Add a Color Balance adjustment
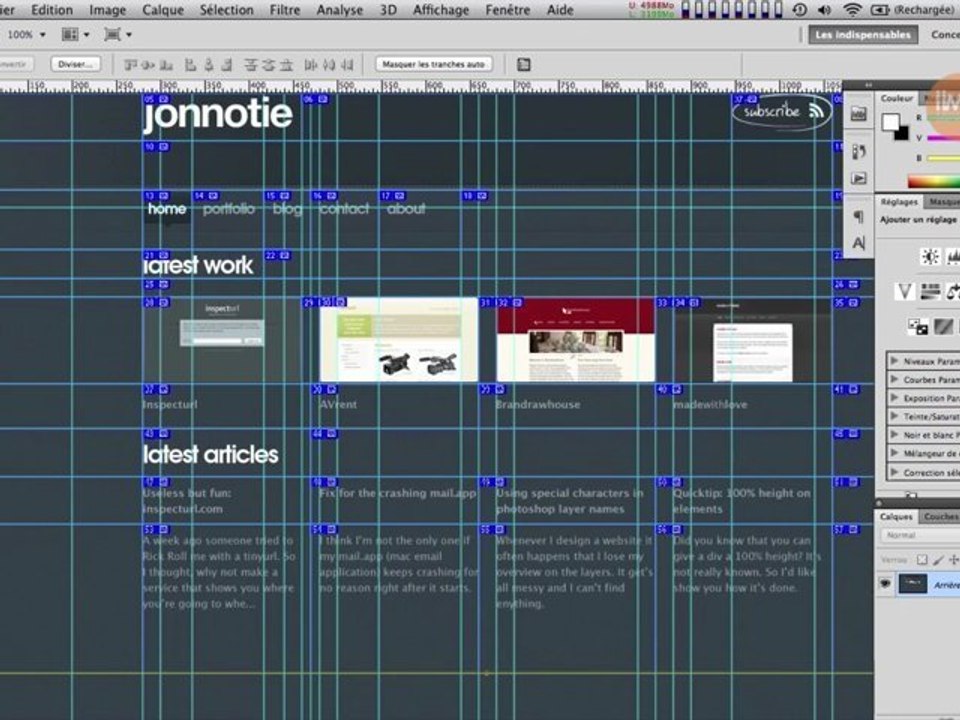The height and width of the screenshot is (720, 960). pos(953,291)
